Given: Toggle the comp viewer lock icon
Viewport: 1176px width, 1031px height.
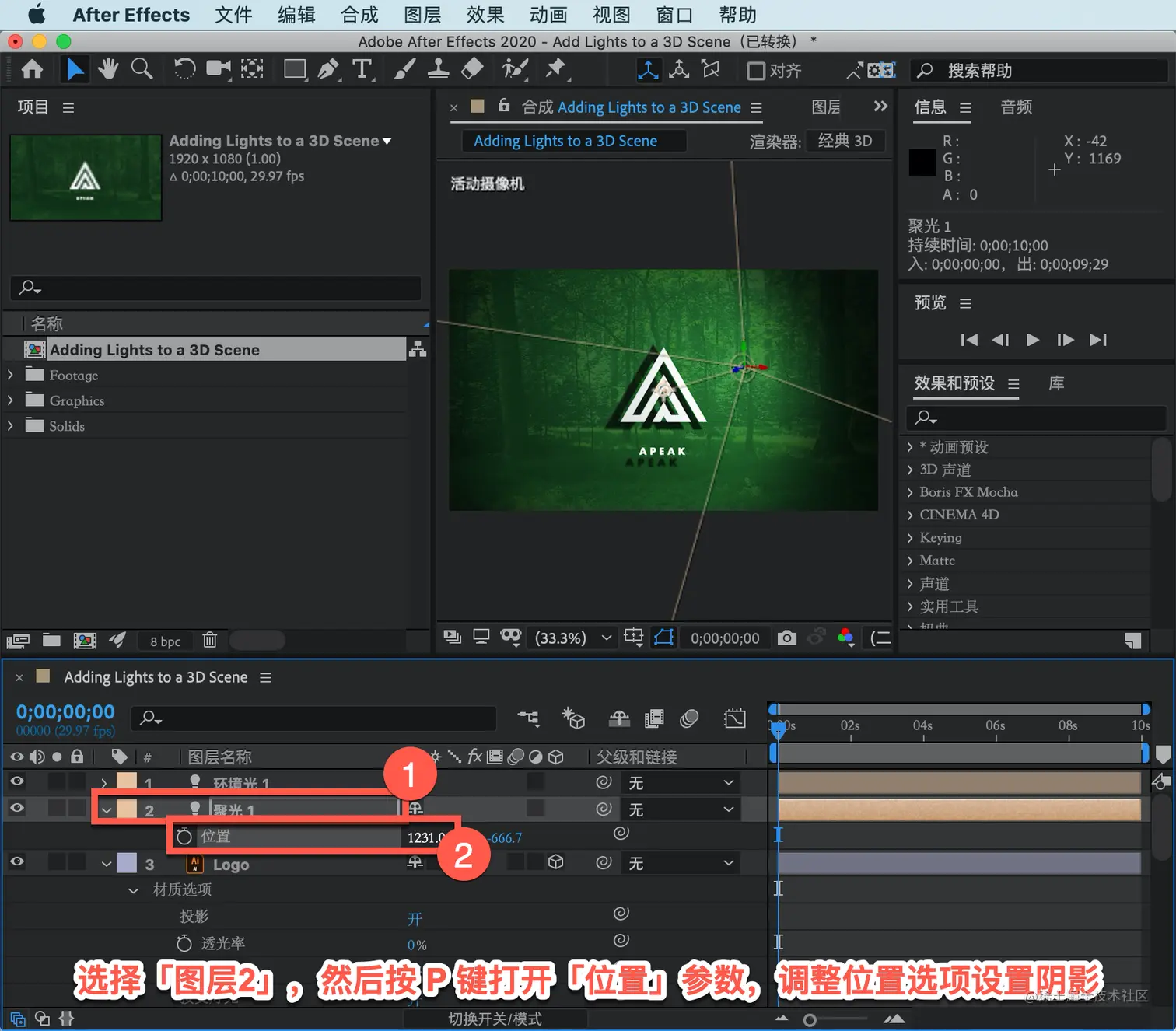Looking at the screenshot, I should (x=504, y=105).
